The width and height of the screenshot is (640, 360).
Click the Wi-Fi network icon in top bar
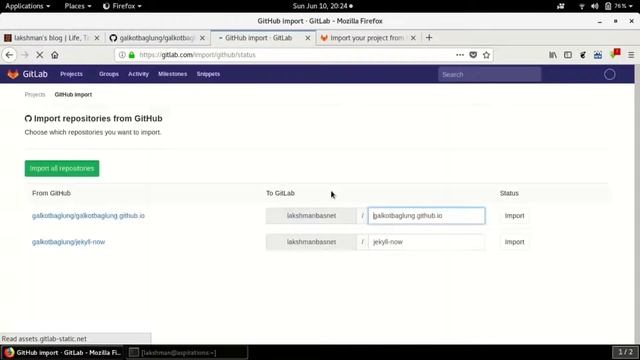point(582,6)
